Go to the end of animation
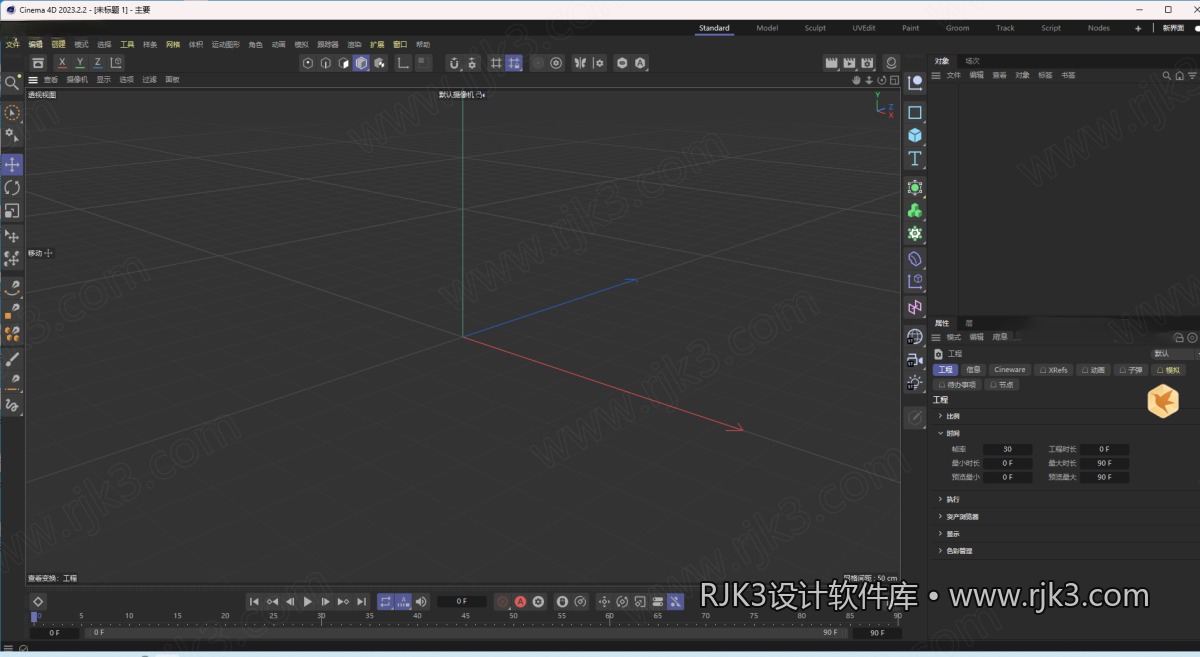 pyautogui.click(x=361, y=601)
